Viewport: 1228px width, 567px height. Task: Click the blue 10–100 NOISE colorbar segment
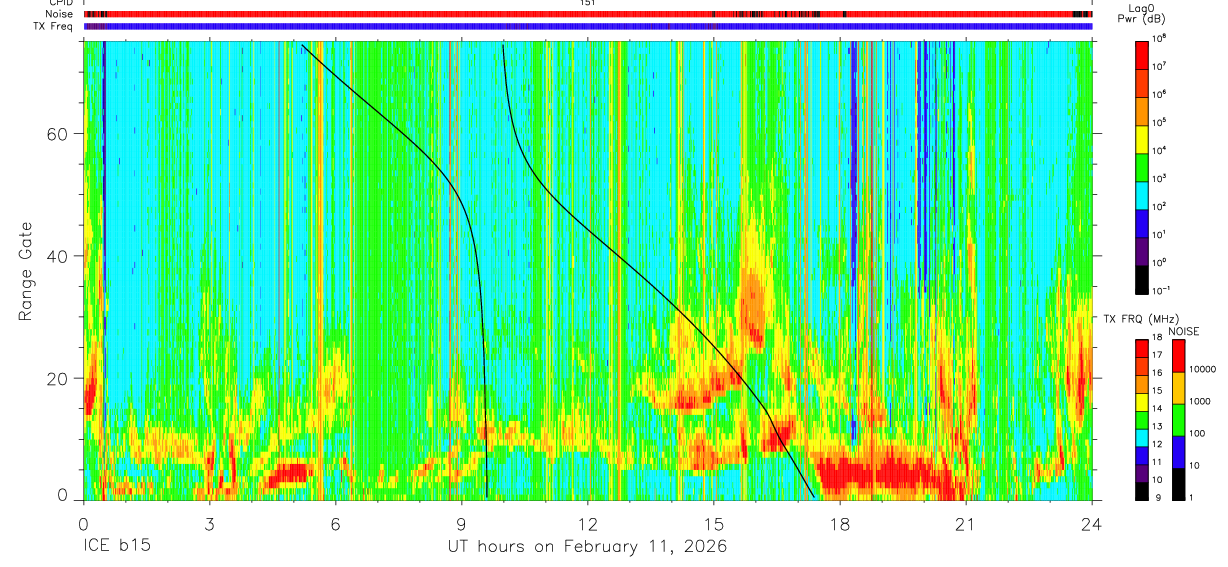(1178, 452)
